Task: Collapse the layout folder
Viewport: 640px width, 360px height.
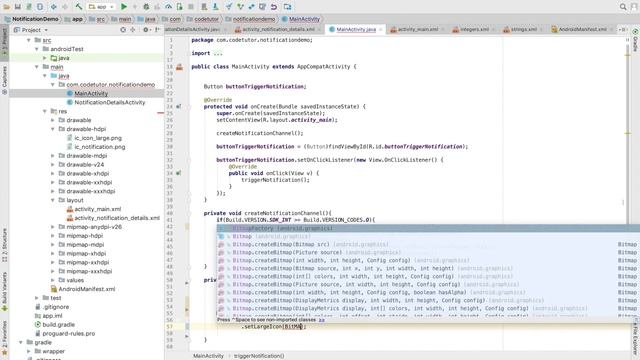Action: point(53,200)
